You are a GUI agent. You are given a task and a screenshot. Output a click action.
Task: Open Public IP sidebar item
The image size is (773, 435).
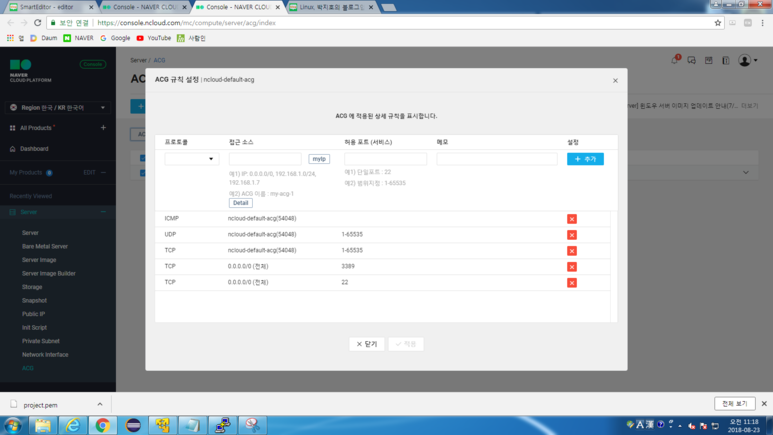pos(34,314)
